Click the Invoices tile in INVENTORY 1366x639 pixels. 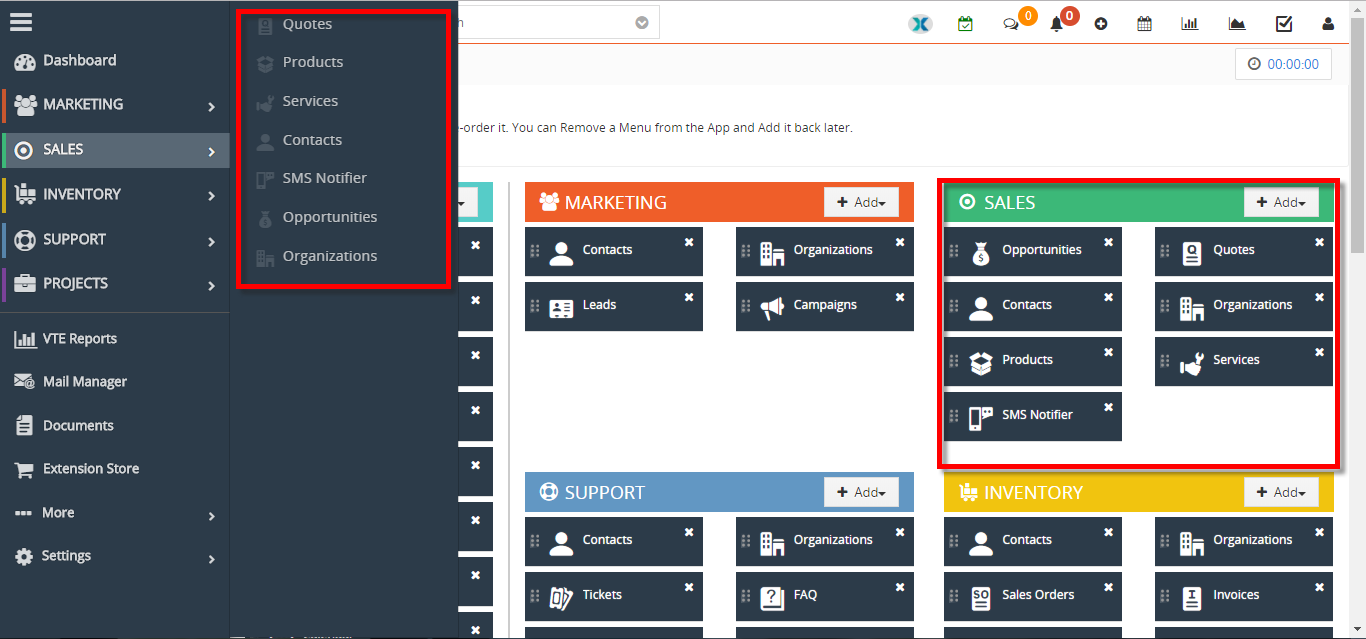tap(1244, 596)
